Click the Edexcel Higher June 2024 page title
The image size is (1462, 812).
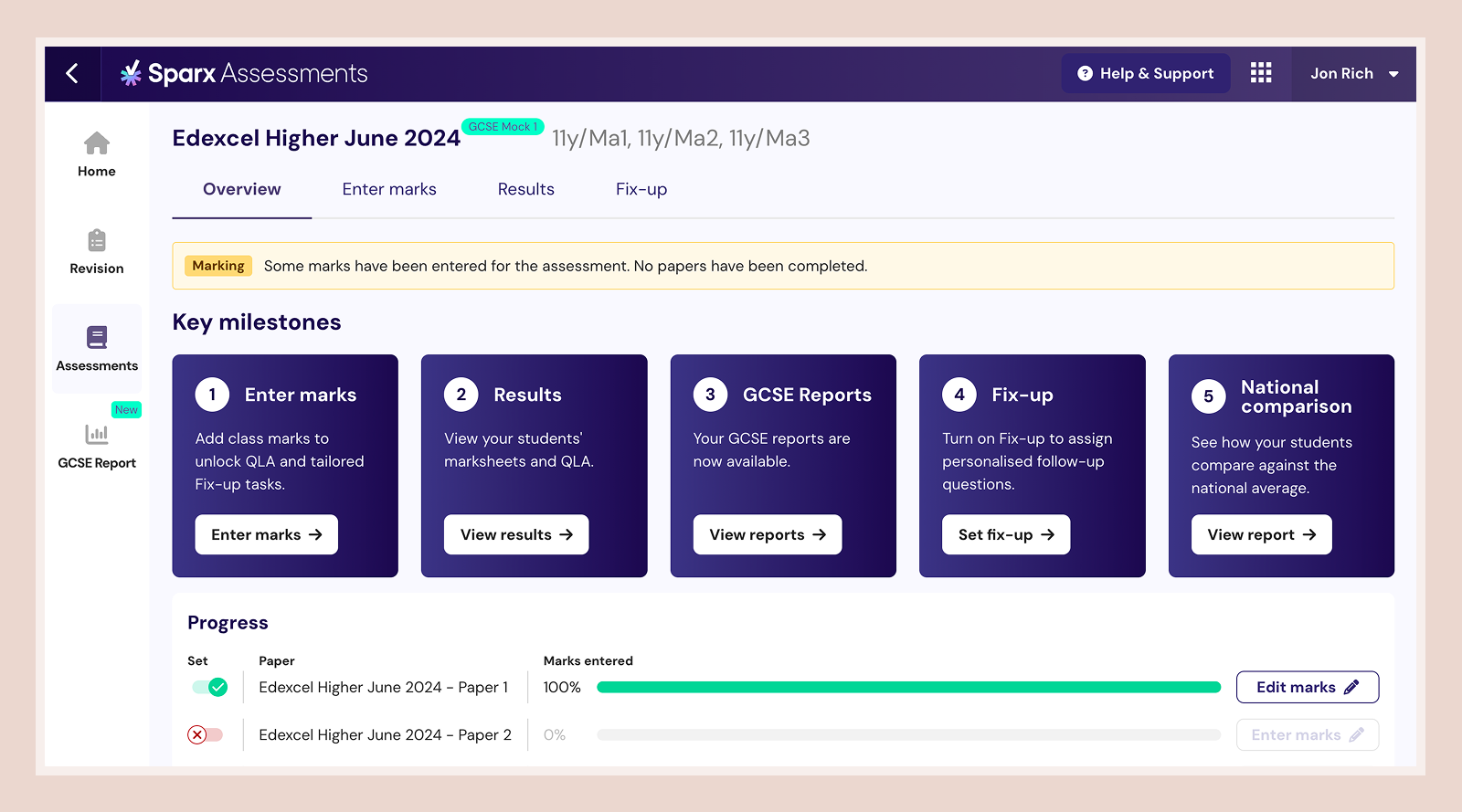[316, 138]
